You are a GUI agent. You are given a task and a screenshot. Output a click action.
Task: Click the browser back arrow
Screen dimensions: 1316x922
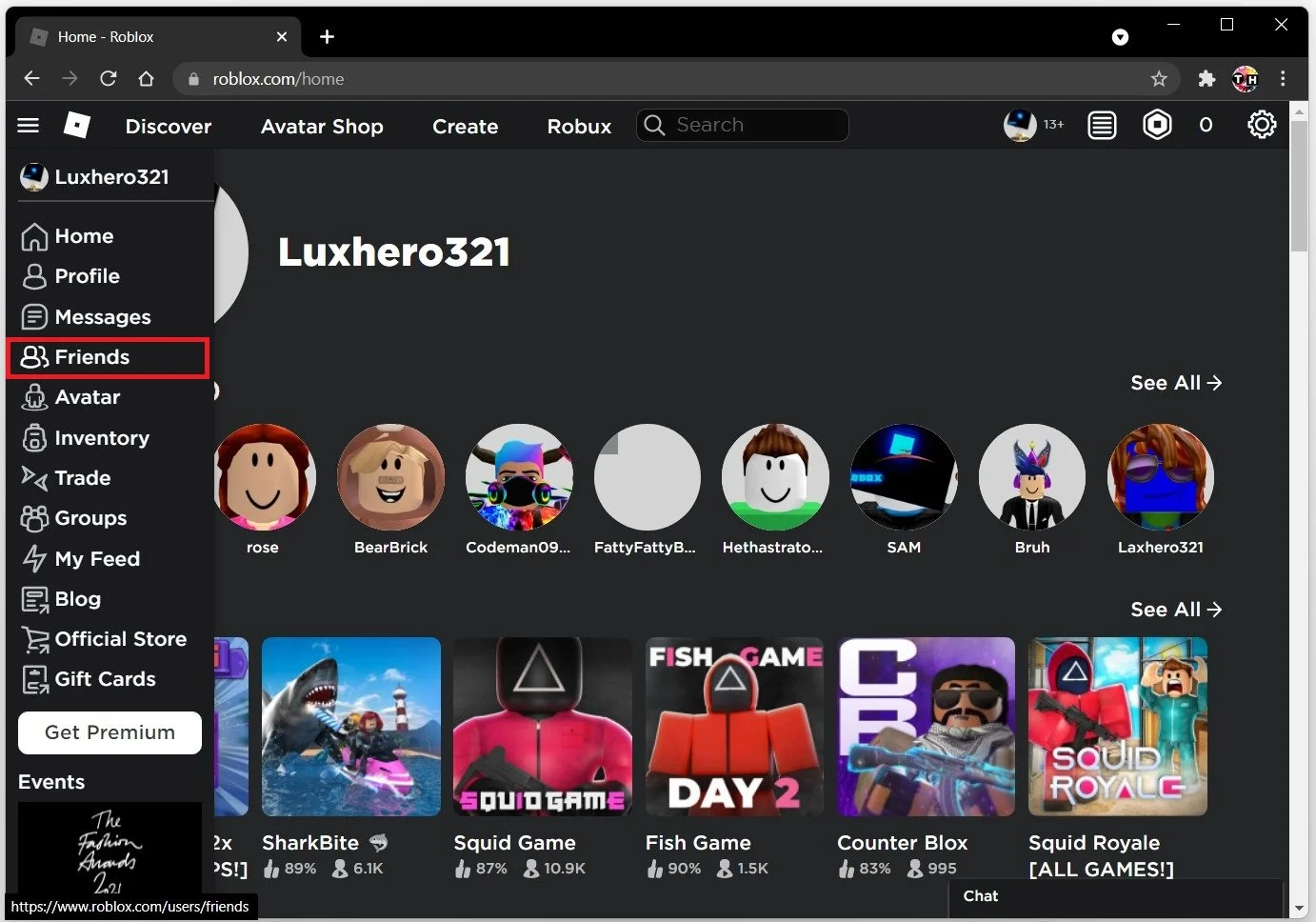(31, 78)
